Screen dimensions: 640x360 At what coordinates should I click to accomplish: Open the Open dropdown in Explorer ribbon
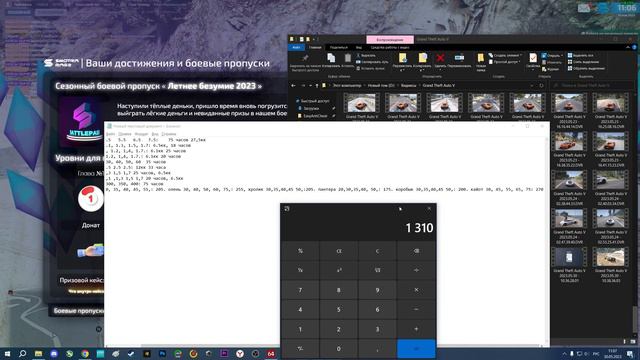tap(553, 55)
